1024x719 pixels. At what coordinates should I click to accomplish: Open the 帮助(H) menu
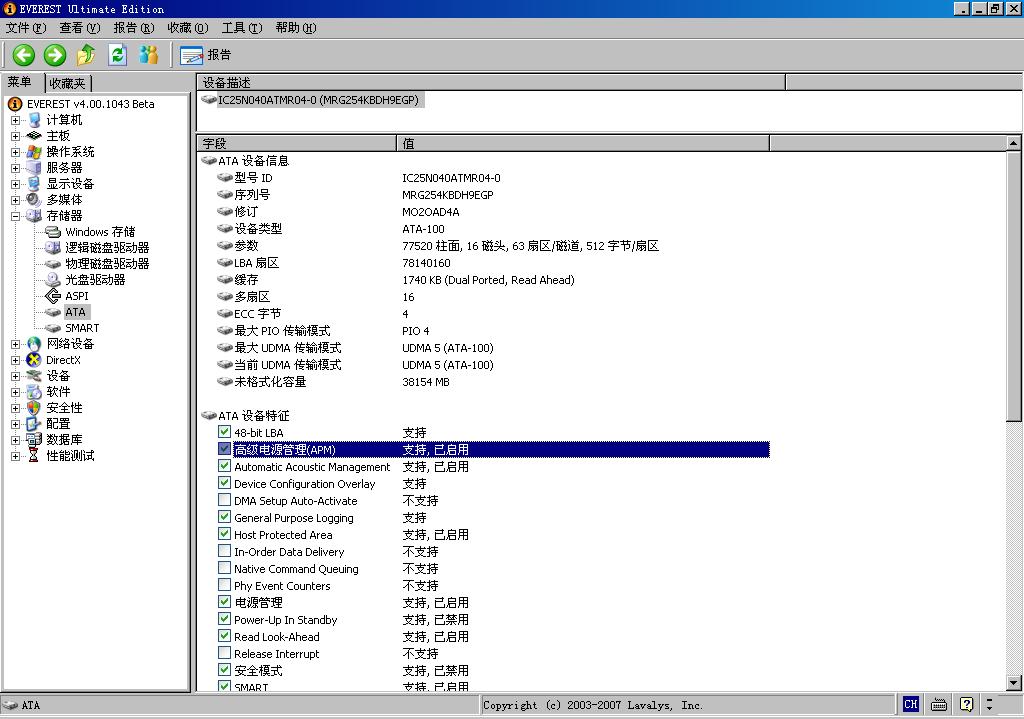pos(296,28)
